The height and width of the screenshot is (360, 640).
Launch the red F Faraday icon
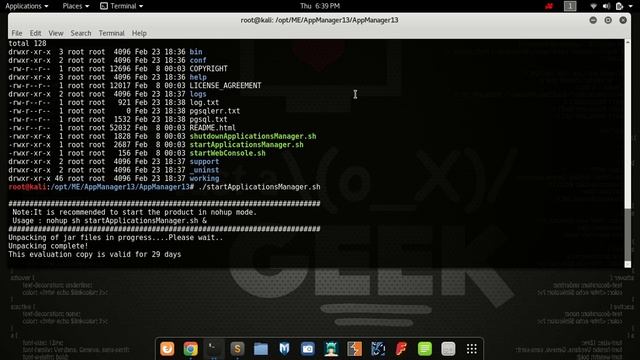point(401,349)
